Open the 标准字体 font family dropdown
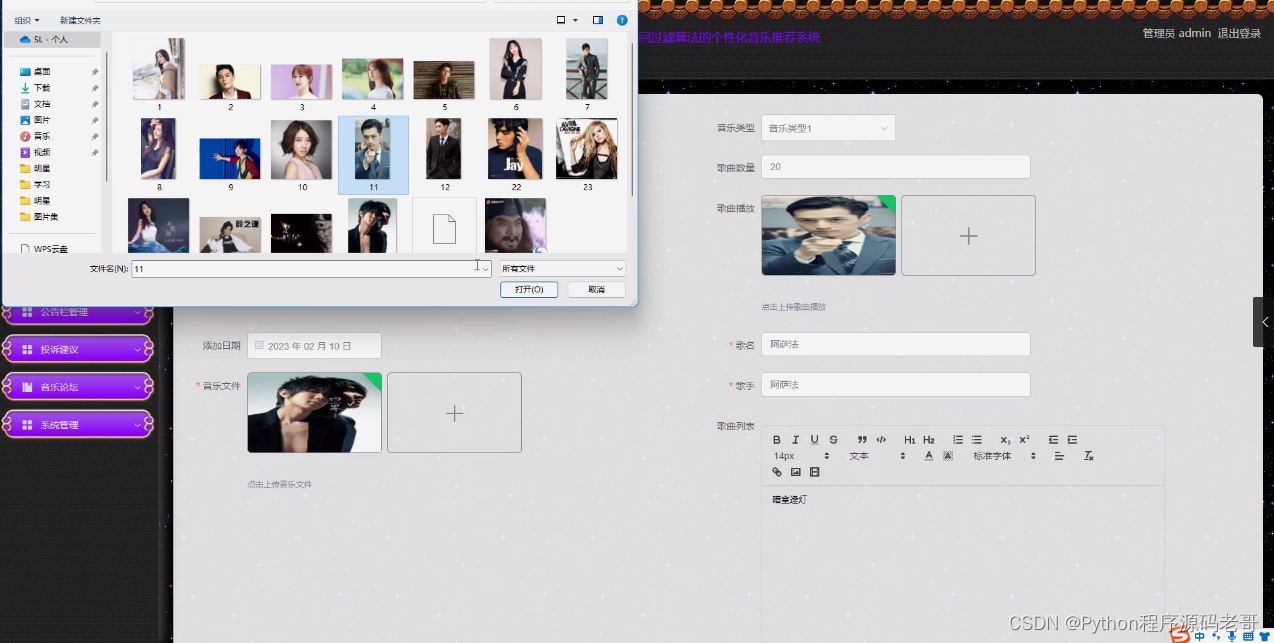 (x=992, y=456)
